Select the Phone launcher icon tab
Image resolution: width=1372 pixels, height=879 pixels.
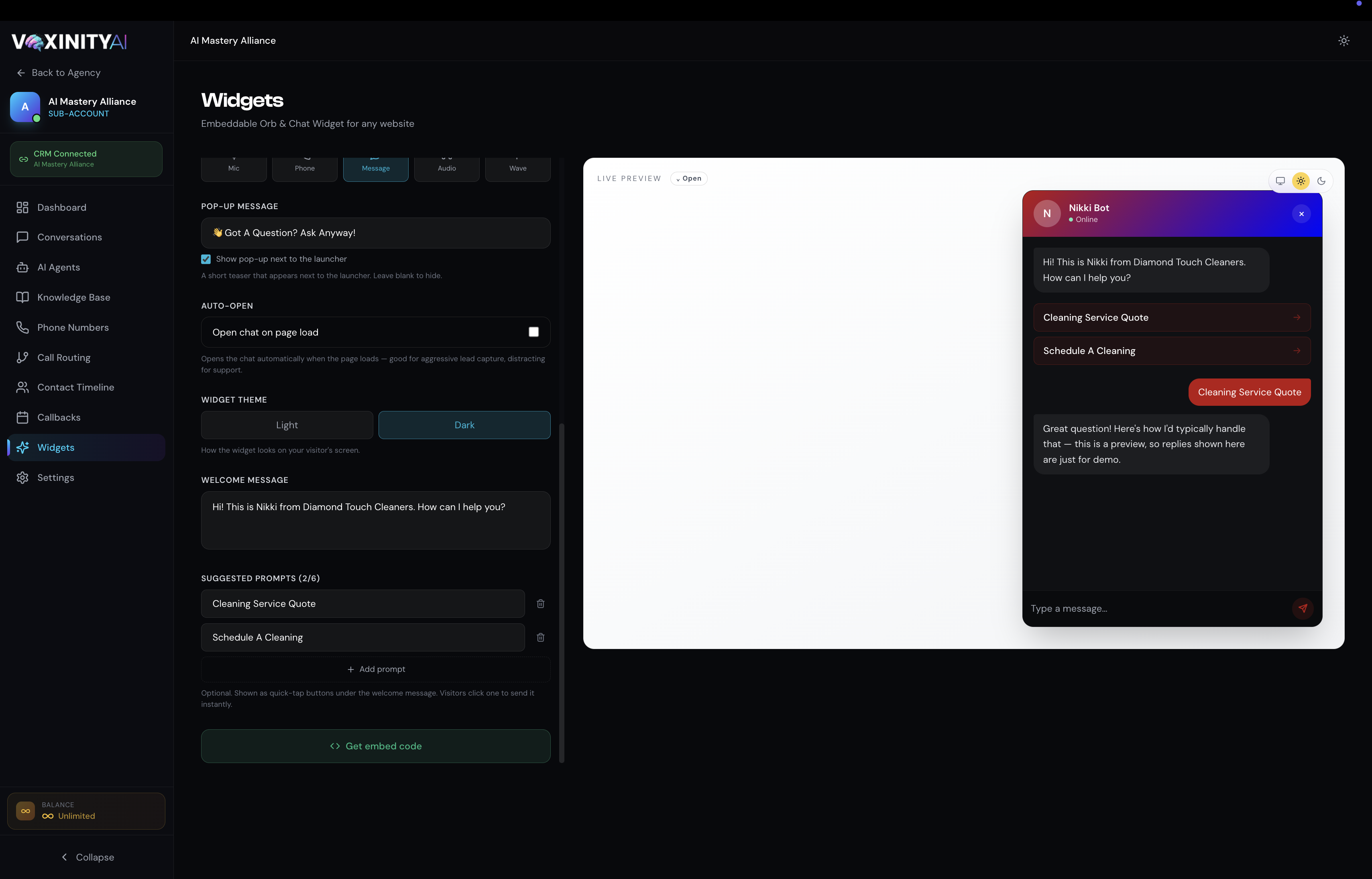click(305, 169)
